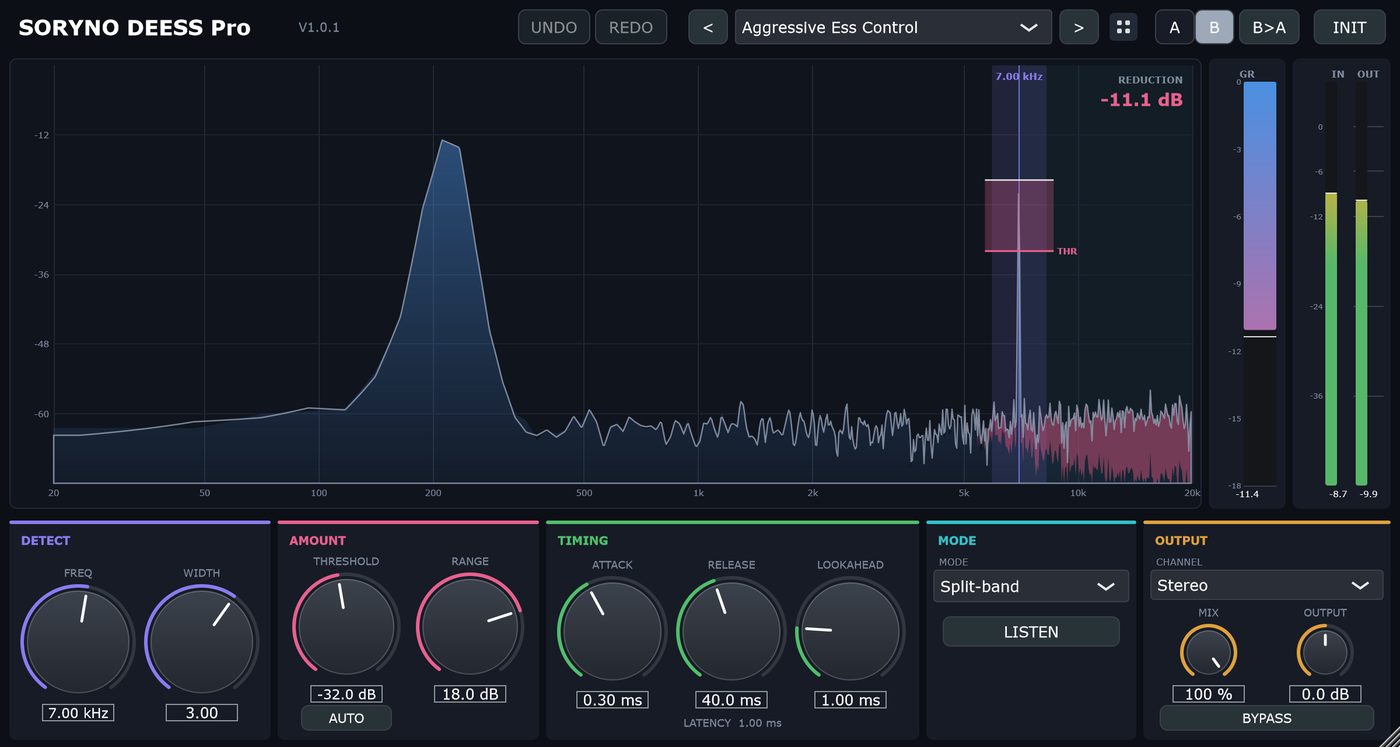The image size is (1400, 747).
Task: Click the TIMING section heading
Action: tap(583, 541)
